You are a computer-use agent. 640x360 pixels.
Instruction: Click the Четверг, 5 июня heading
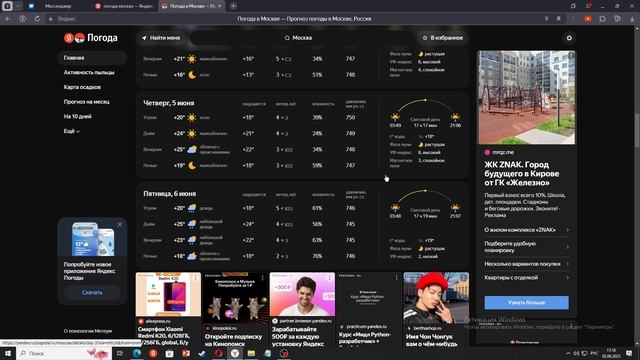(169, 103)
